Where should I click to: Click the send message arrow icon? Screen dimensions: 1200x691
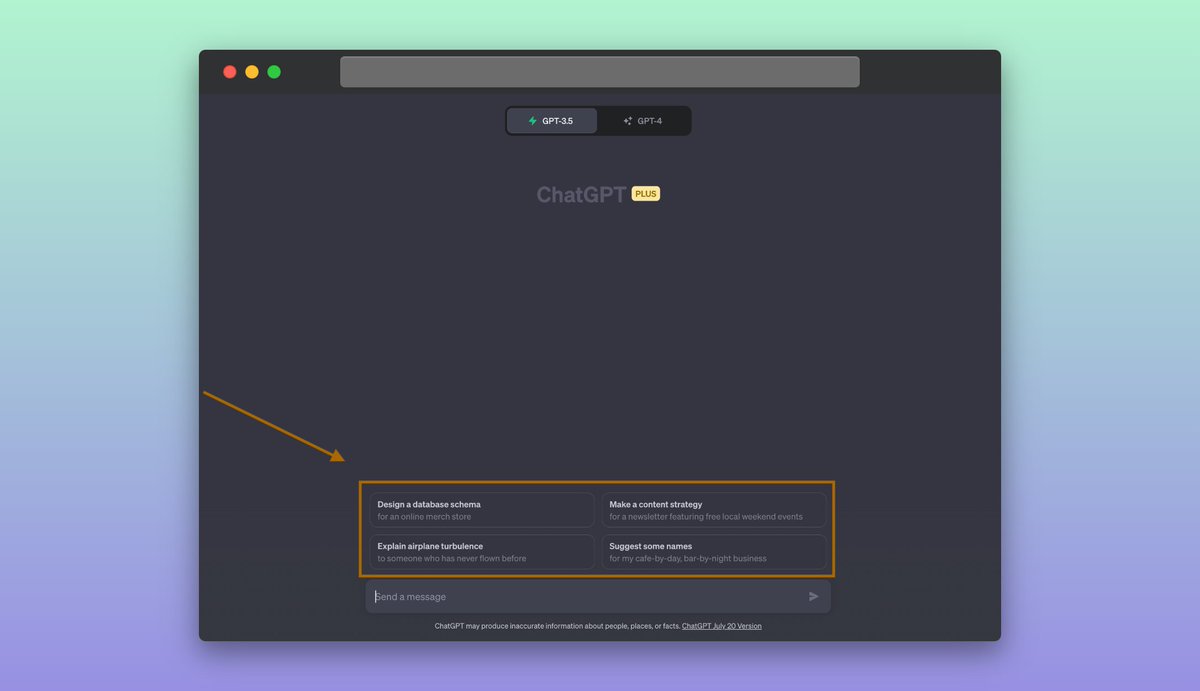pos(814,597)
